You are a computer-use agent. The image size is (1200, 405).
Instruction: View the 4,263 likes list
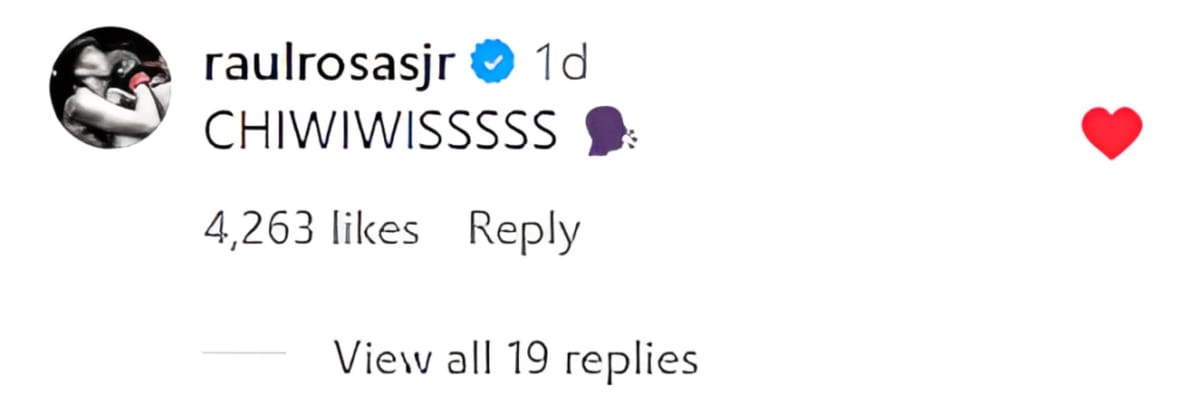click(311, 231)
